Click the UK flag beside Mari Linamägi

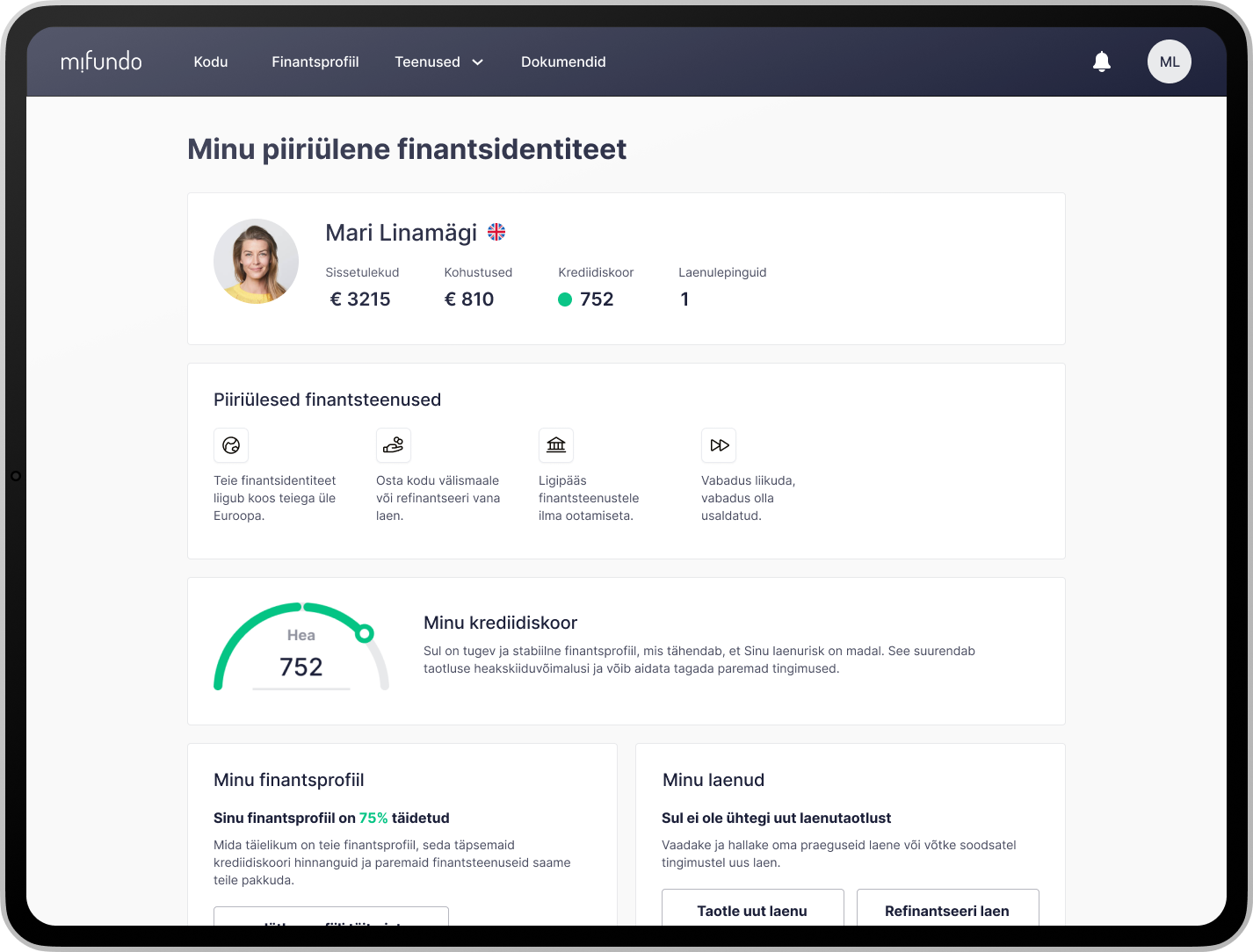(x=496, y=232)
